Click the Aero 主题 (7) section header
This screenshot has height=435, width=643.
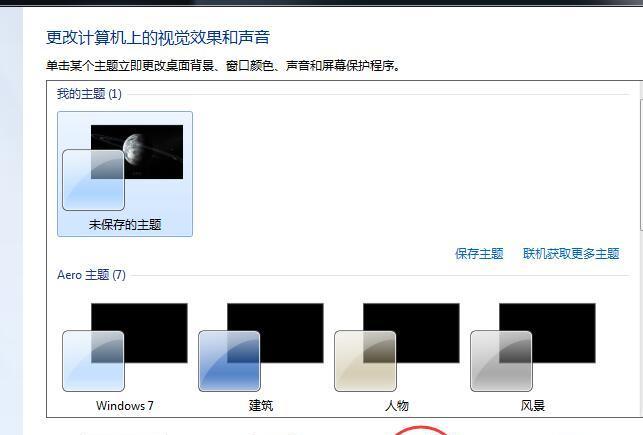point(91,275)
